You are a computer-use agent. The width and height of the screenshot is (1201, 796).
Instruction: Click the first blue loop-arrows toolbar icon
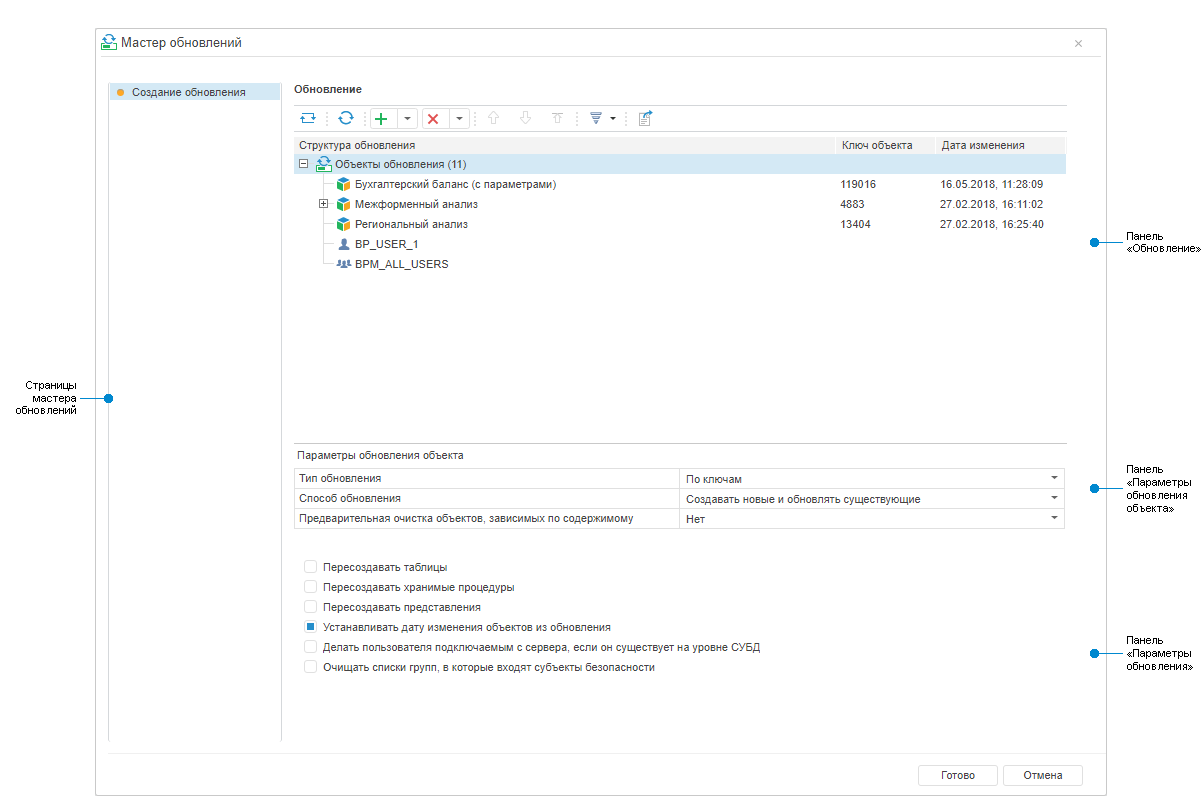(308, 118)
